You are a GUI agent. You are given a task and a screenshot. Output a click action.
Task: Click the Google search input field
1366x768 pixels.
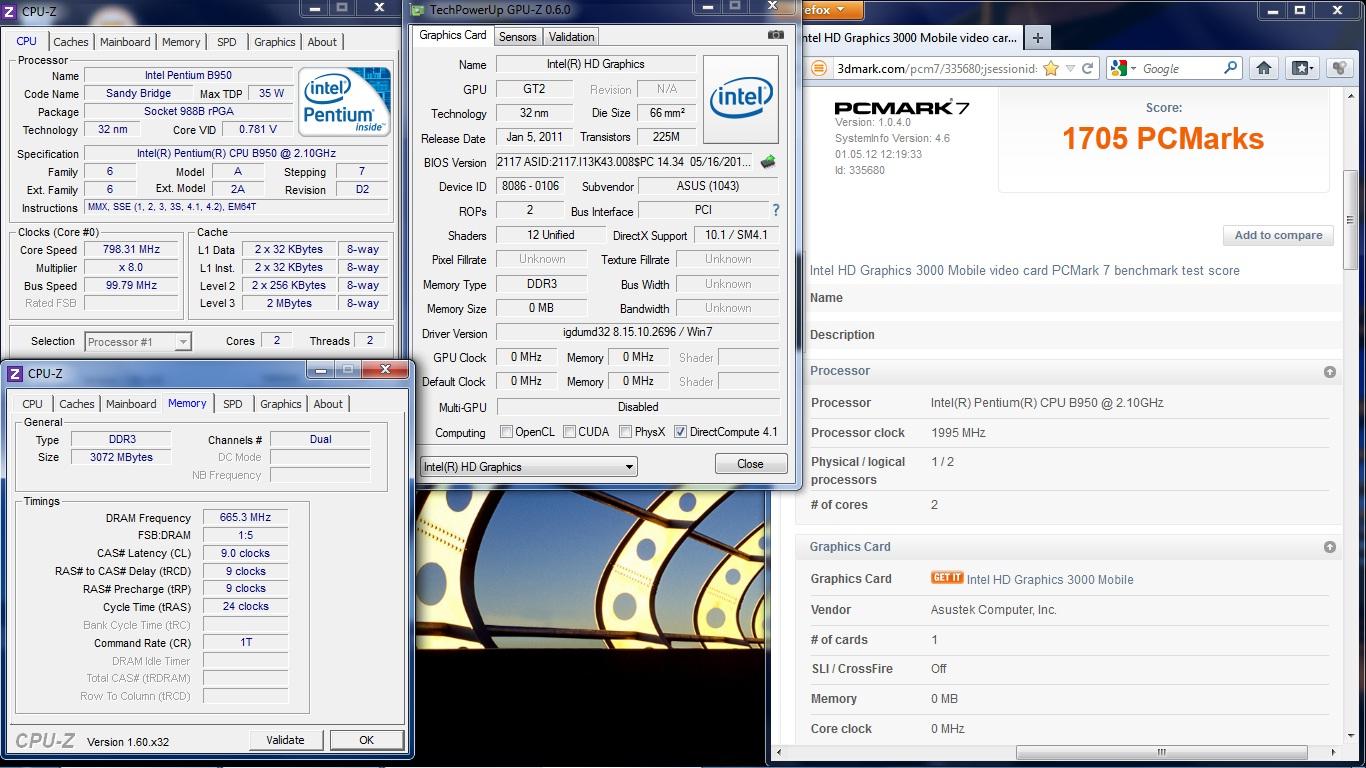click(x=1180, y=68)
